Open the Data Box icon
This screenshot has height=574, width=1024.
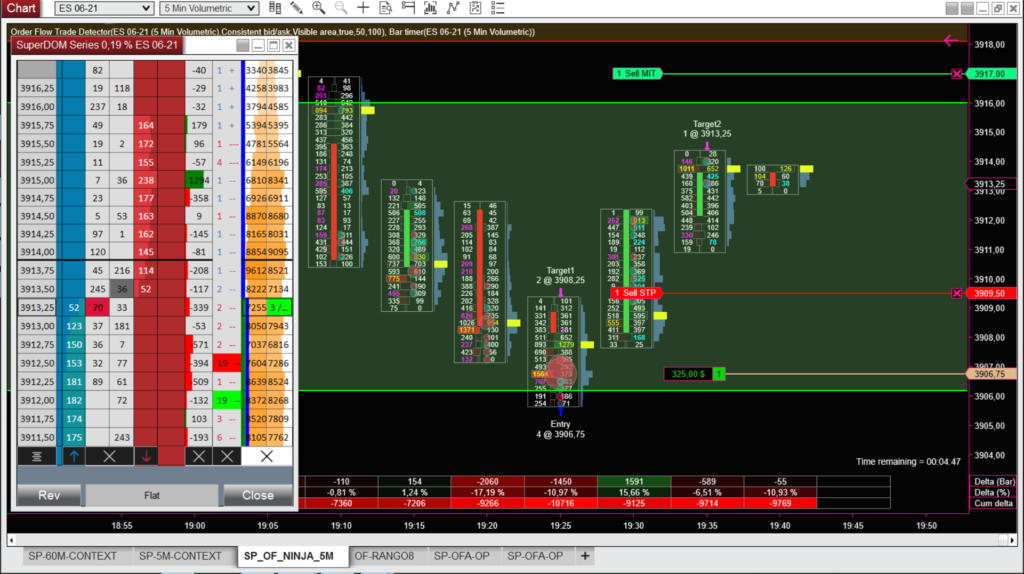click(x=386, y=8)
